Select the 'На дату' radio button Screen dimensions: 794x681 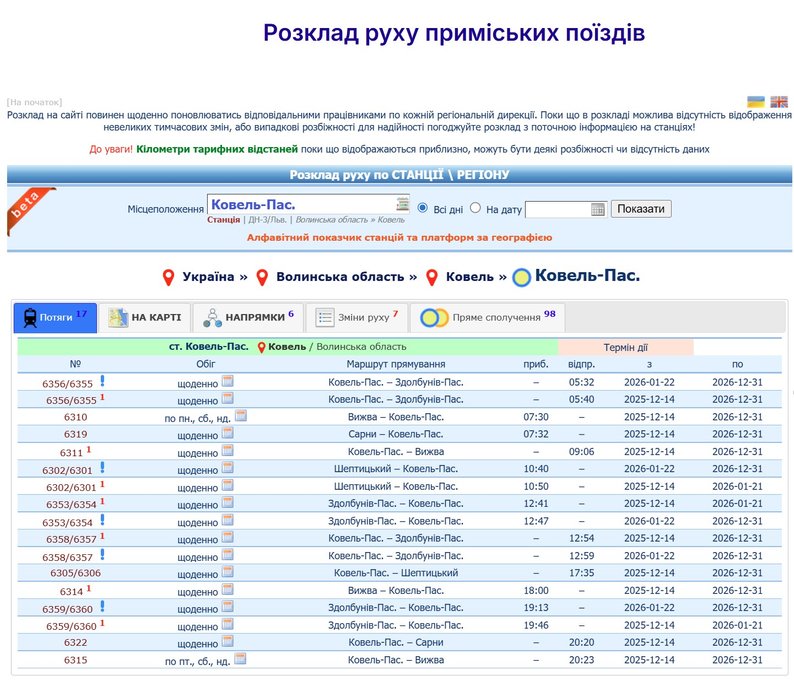point(476,209)
